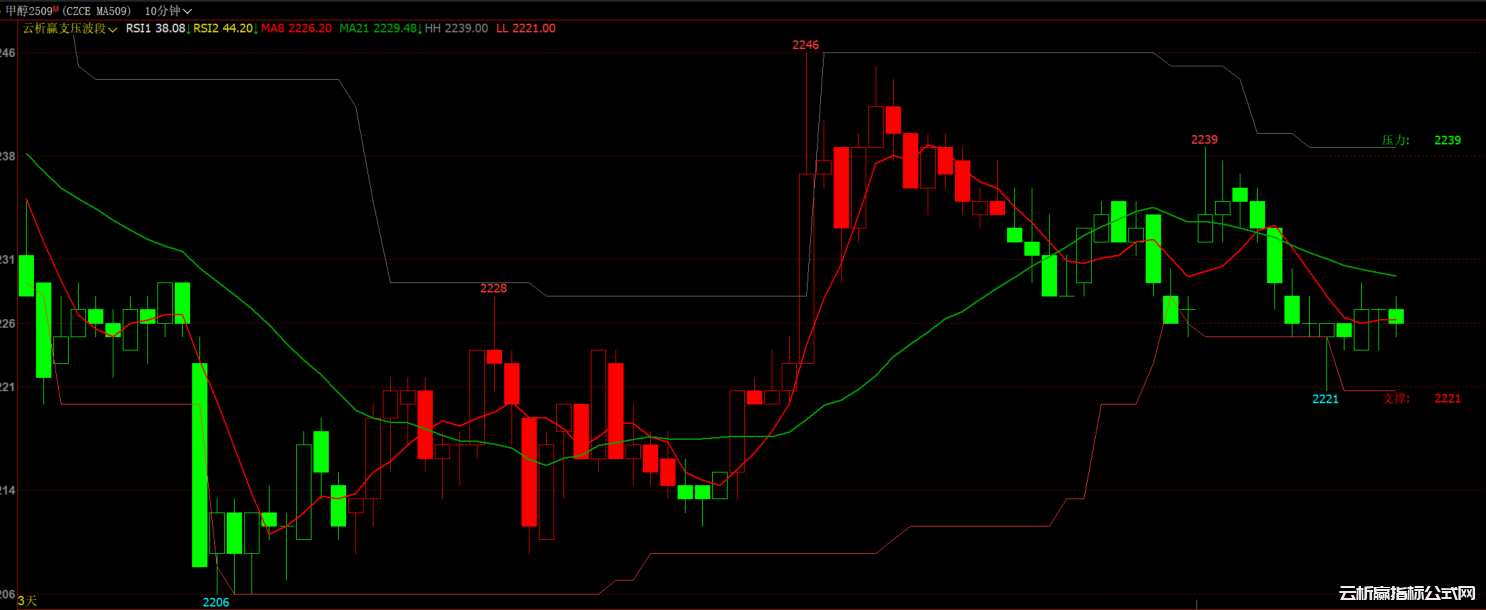Click the 2228 peak price label
1486x610 pixels.
(494, 288)
